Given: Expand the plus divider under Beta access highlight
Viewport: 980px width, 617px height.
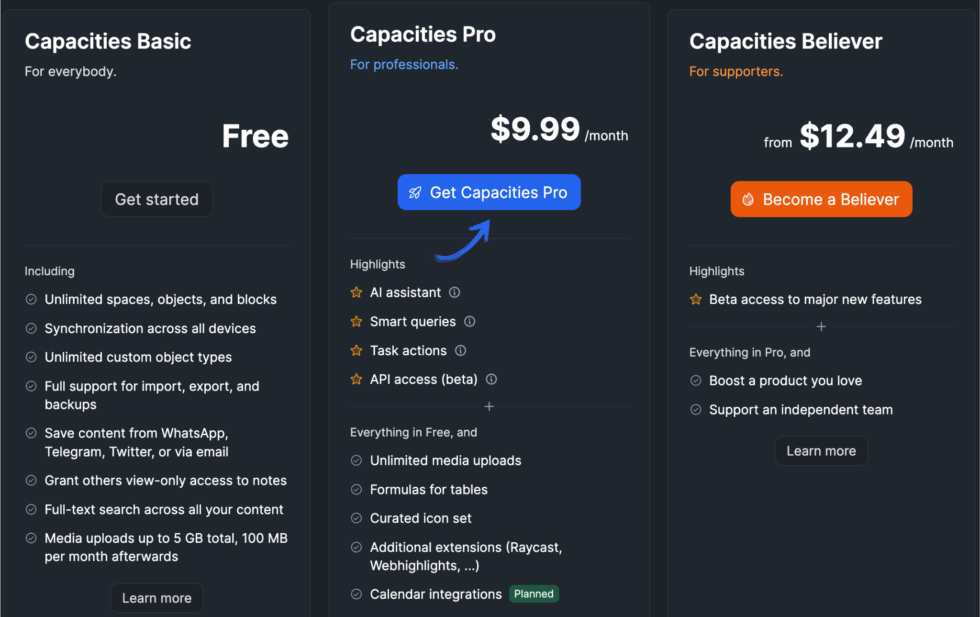Looking at the screenshot, I should click(x=821, y=327).
